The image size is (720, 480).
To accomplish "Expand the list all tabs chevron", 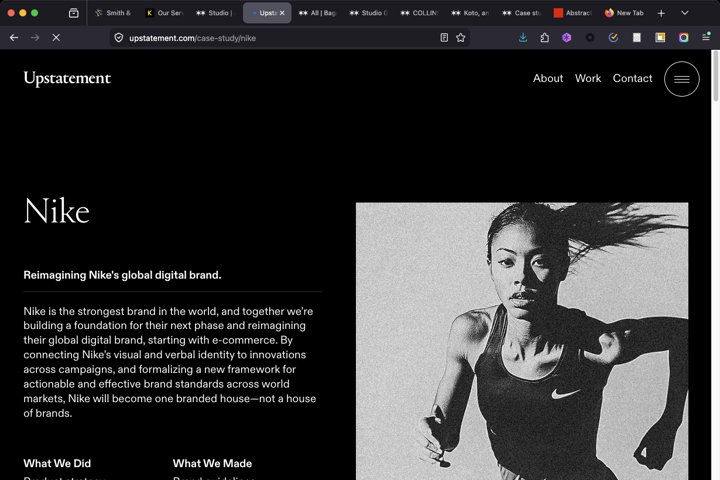I will click(685, 13).
